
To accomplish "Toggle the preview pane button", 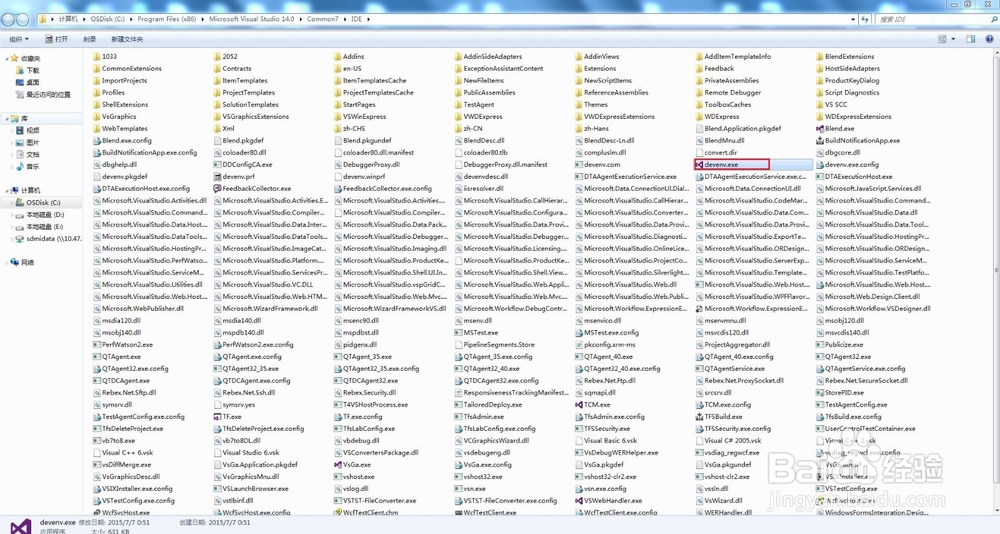I will (970, 39).
